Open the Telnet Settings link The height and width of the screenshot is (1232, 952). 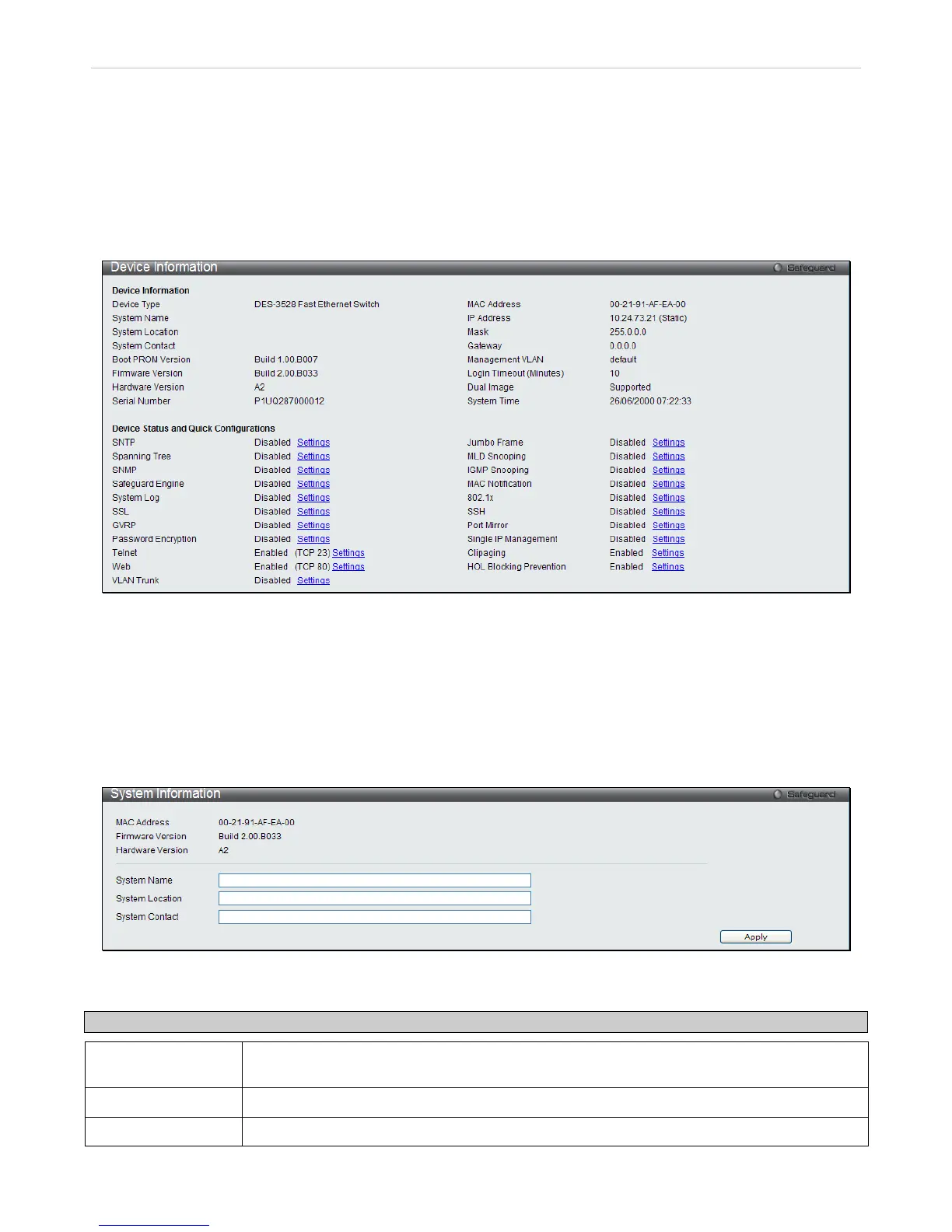348,553
